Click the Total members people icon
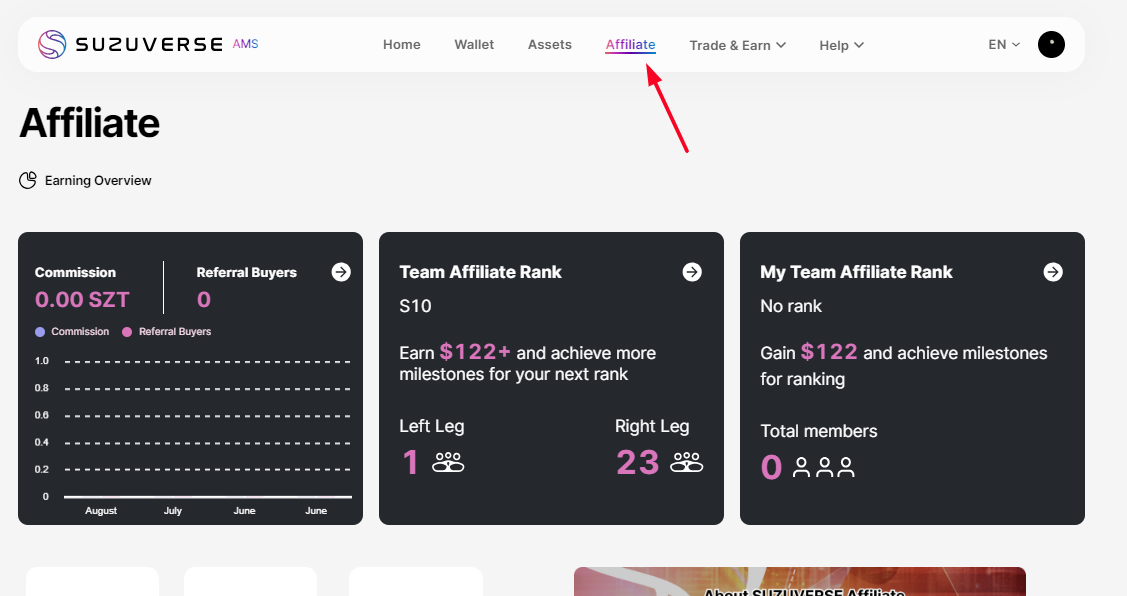 click(x=824, y=467)
